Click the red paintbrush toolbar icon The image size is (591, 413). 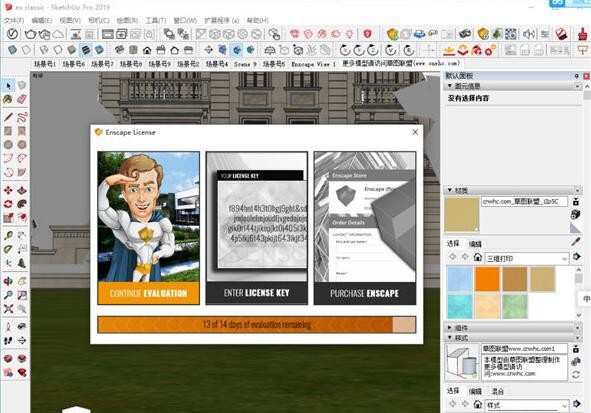pyautogui.click(x=583, y=34)
